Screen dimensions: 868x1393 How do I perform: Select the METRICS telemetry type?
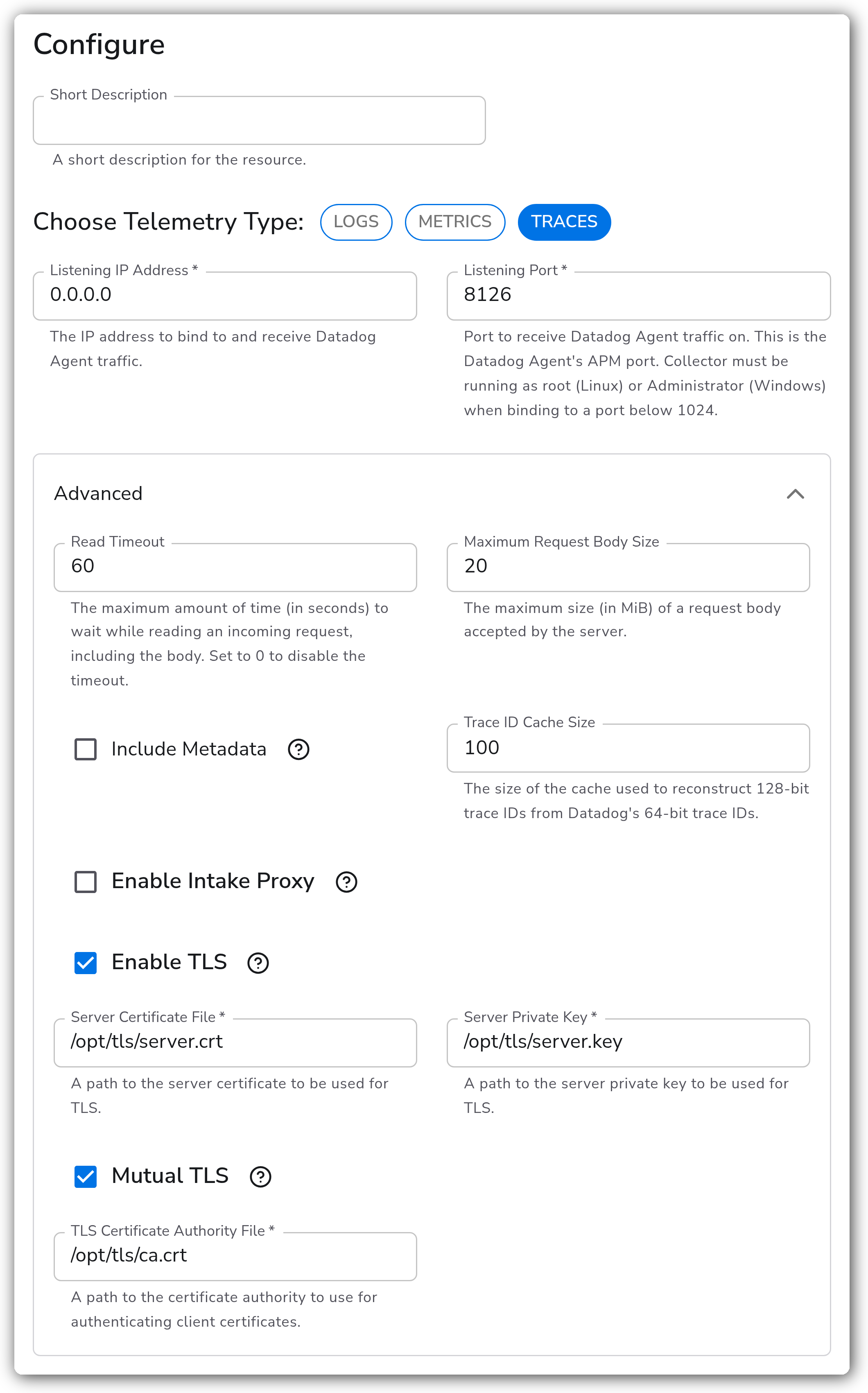tap(454, 222)
